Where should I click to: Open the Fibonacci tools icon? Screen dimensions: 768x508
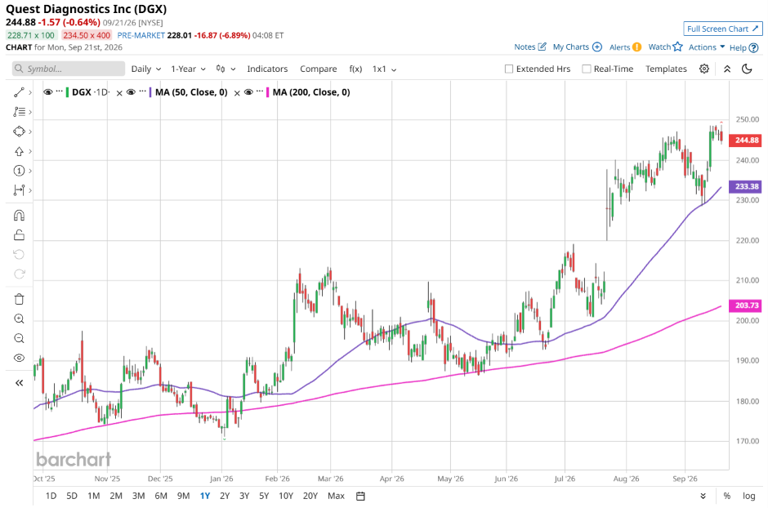coord(19,112)
